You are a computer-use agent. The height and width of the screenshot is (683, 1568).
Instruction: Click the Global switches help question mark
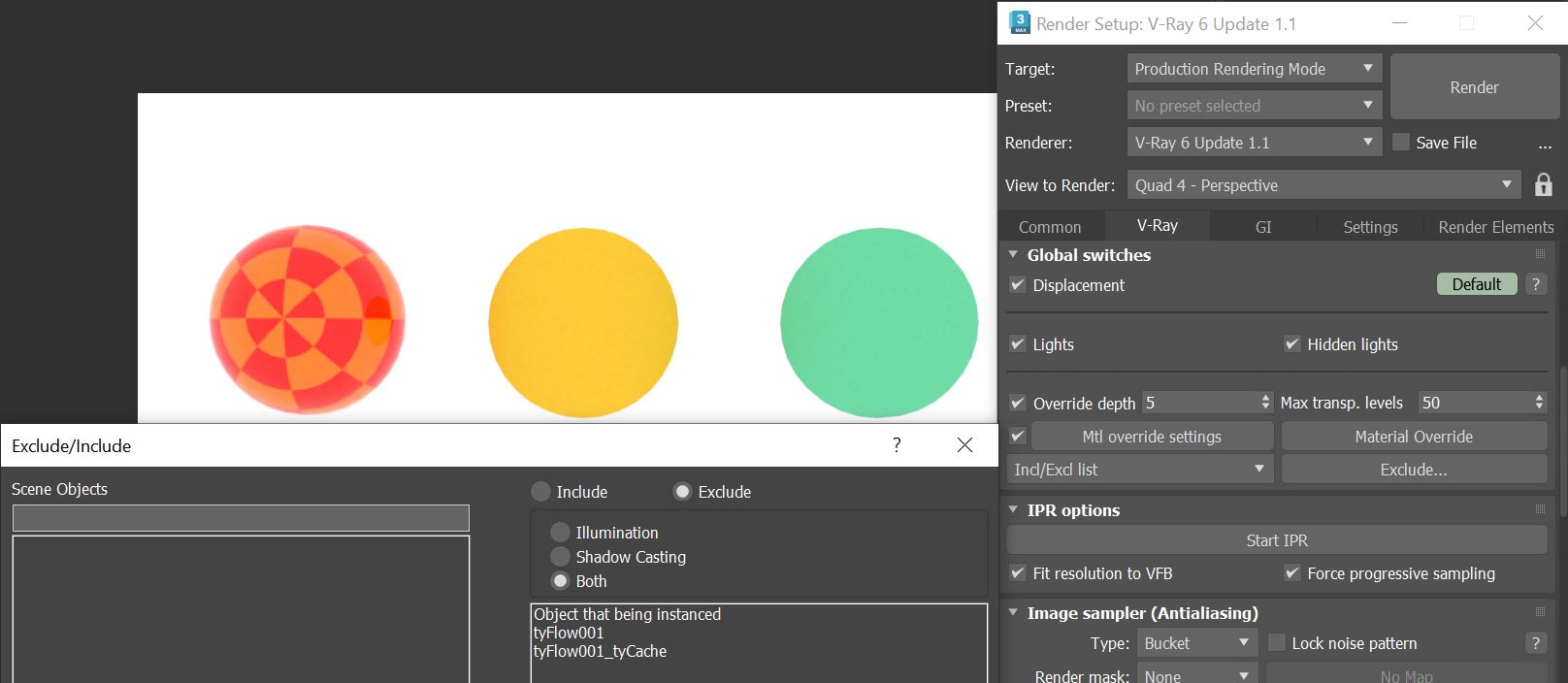click(x=1535, y=284)
